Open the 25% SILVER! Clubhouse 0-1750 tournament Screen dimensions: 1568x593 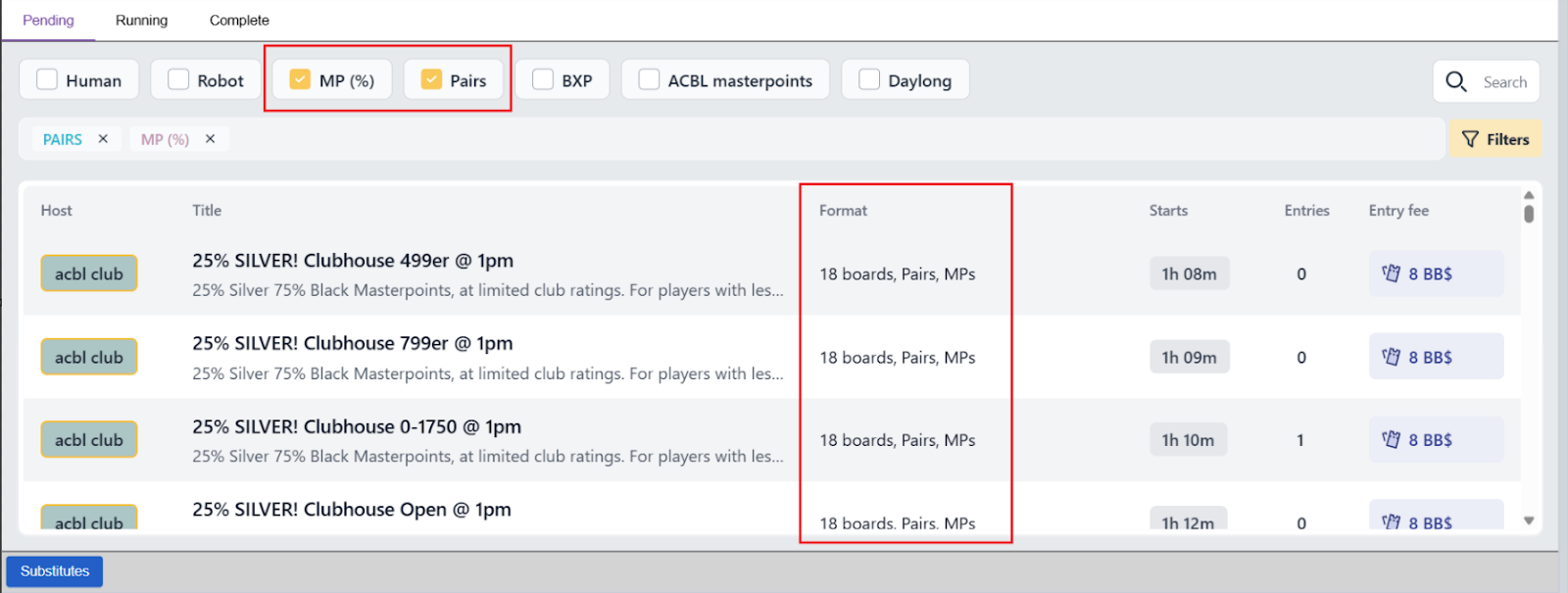click(x=357, y=427)
